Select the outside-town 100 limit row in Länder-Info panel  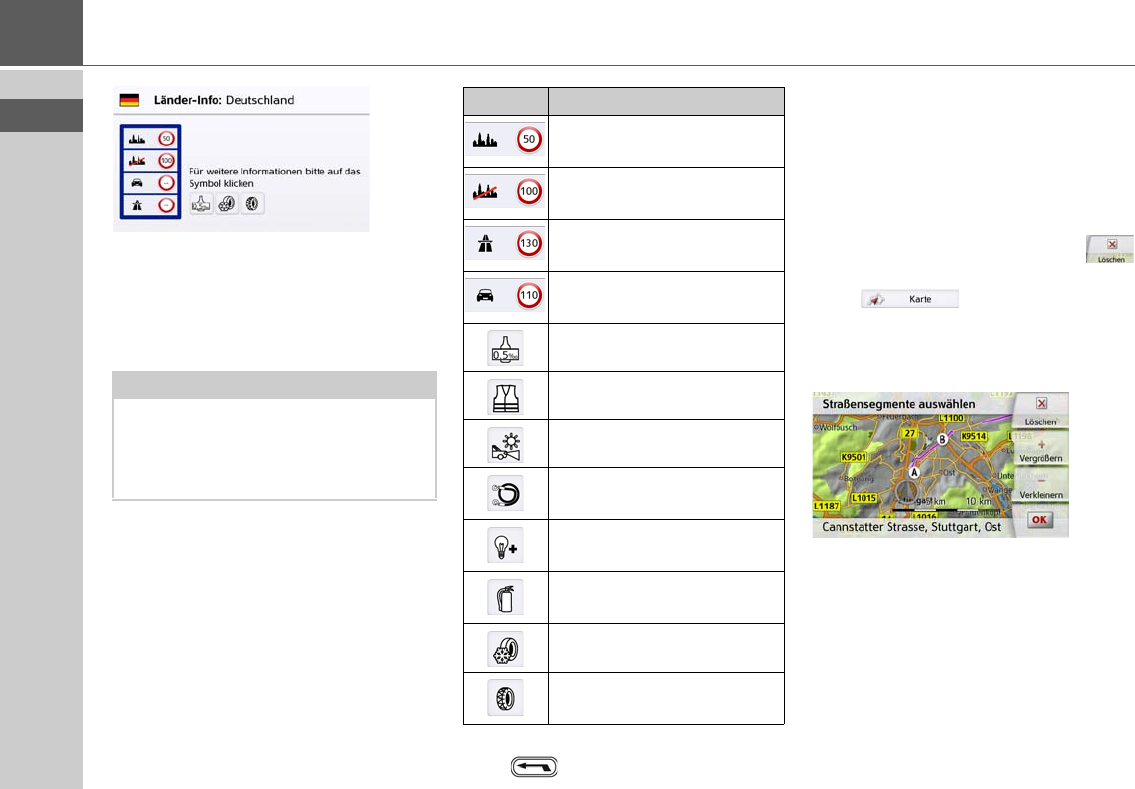151,161
